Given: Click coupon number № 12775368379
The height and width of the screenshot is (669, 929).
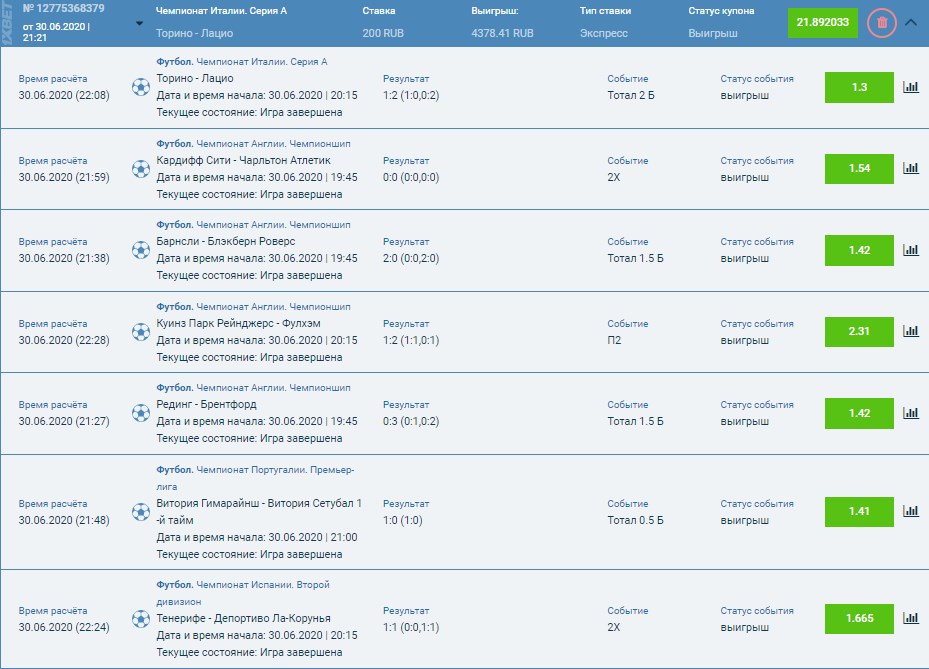Looking at the screenshot, I should (63, 8).
